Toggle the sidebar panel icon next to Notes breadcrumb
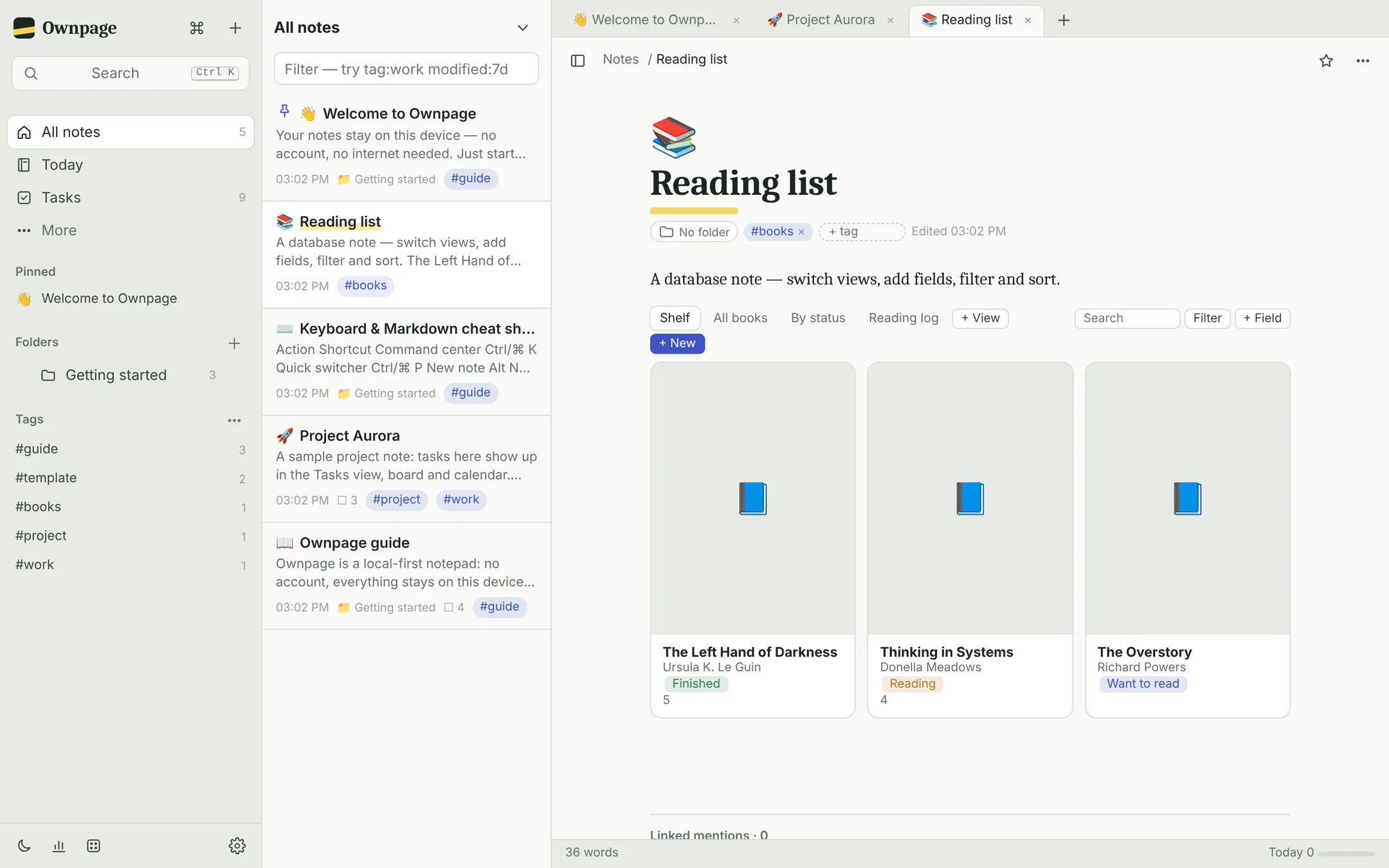The image size is (1389, 868). coord(577,60)
